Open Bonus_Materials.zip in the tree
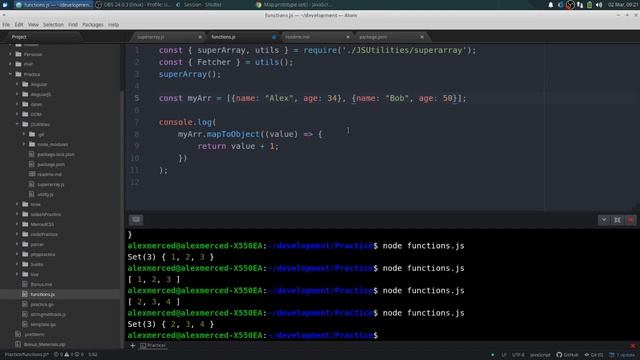The height and width of the screenshot is (360, 640). point(44,344)
